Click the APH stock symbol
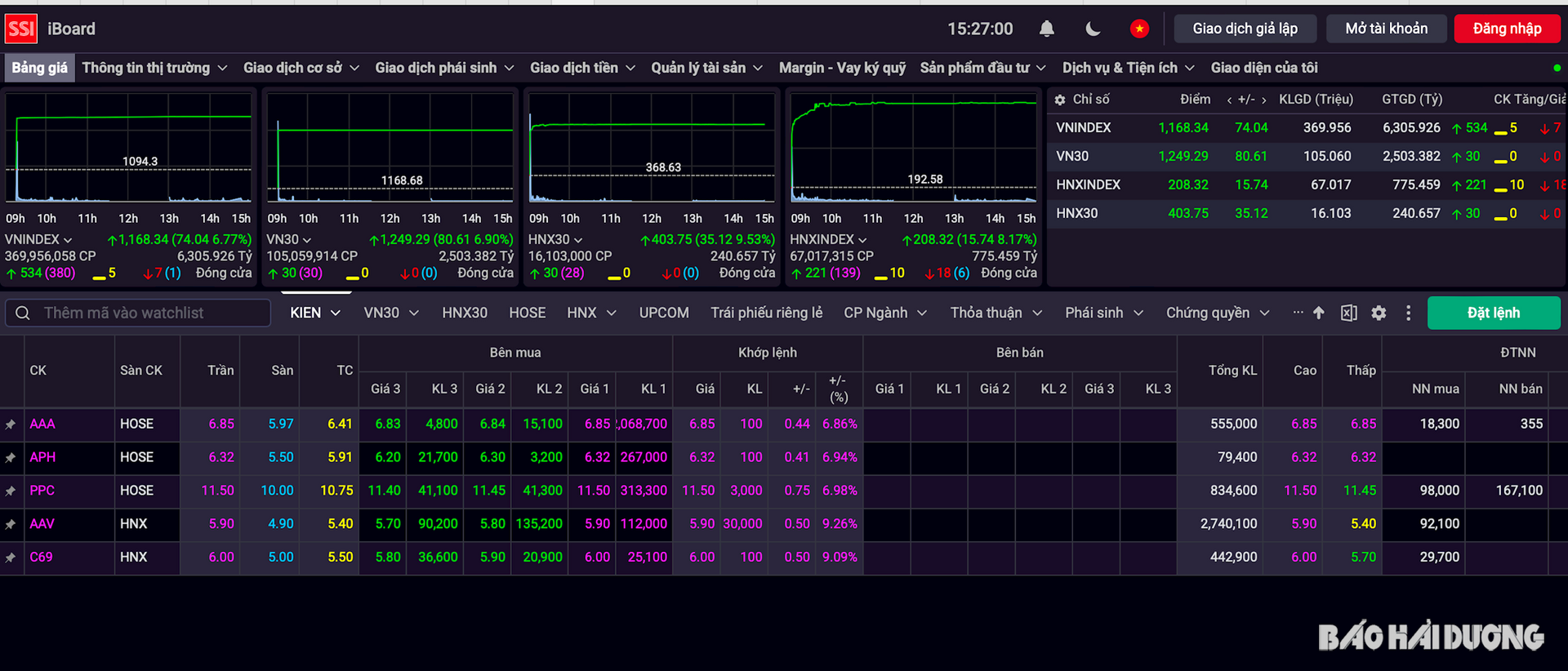The width and height of the screenshot is (1568, 671). pos(42,458)
